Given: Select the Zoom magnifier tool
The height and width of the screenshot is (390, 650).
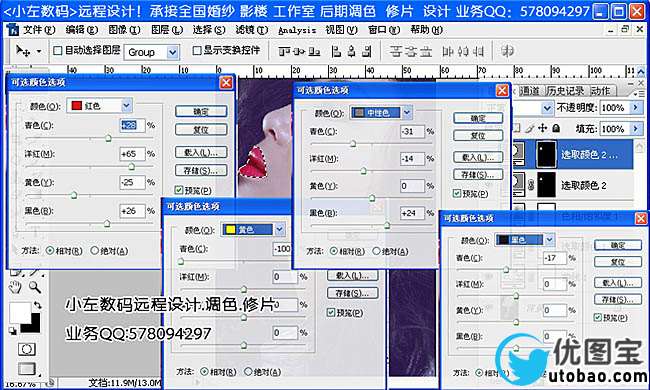Looking at the screenshot, I should click(x=34, y=287).
